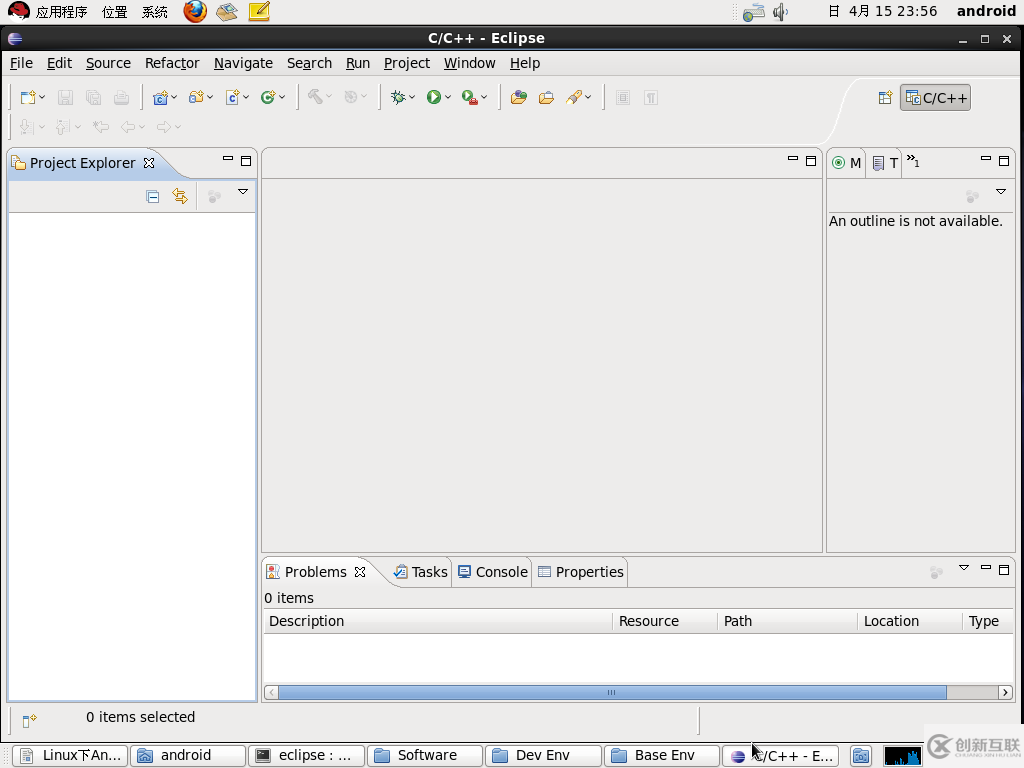1024x768 pixels.
Task: Expand the New Source Folder dropdown arrow
Action: [x=210, y=98]
